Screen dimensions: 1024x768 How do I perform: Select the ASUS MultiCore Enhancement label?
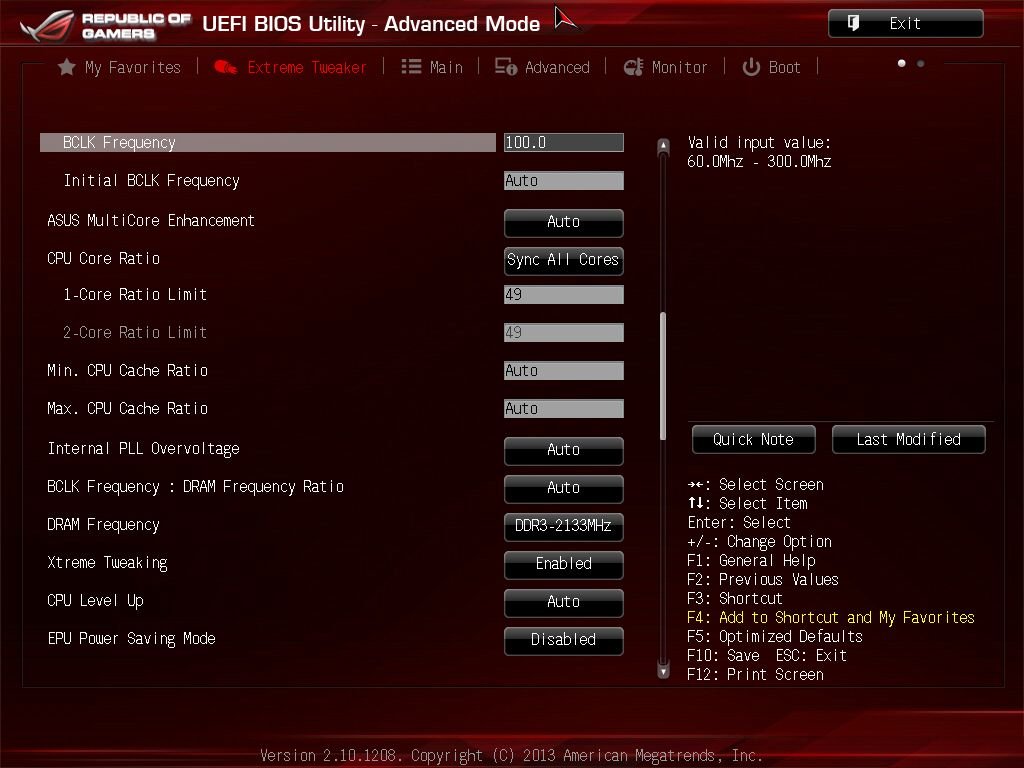click(x=151, y=221)
